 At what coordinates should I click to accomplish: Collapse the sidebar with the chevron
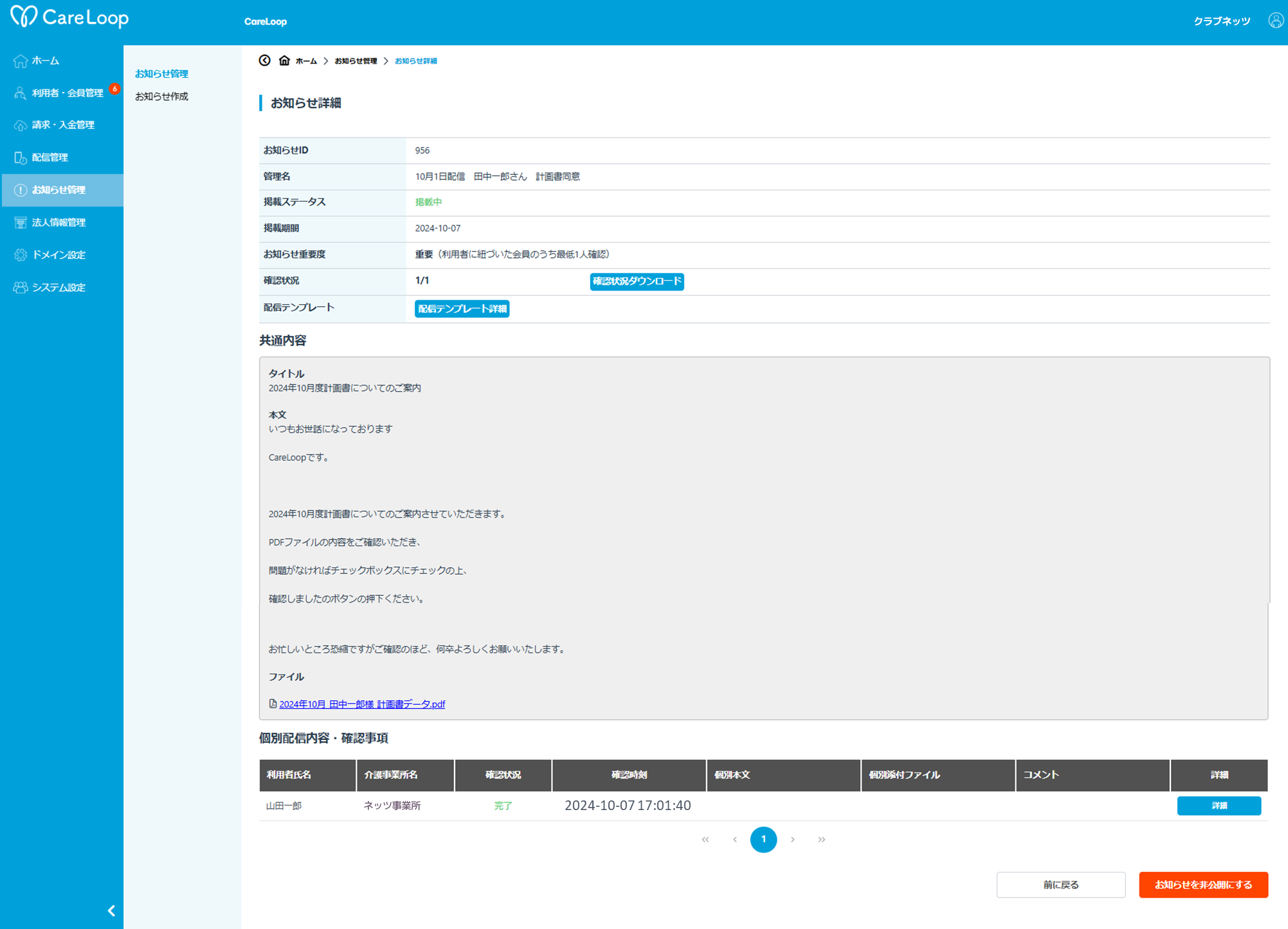coord(111,910)
